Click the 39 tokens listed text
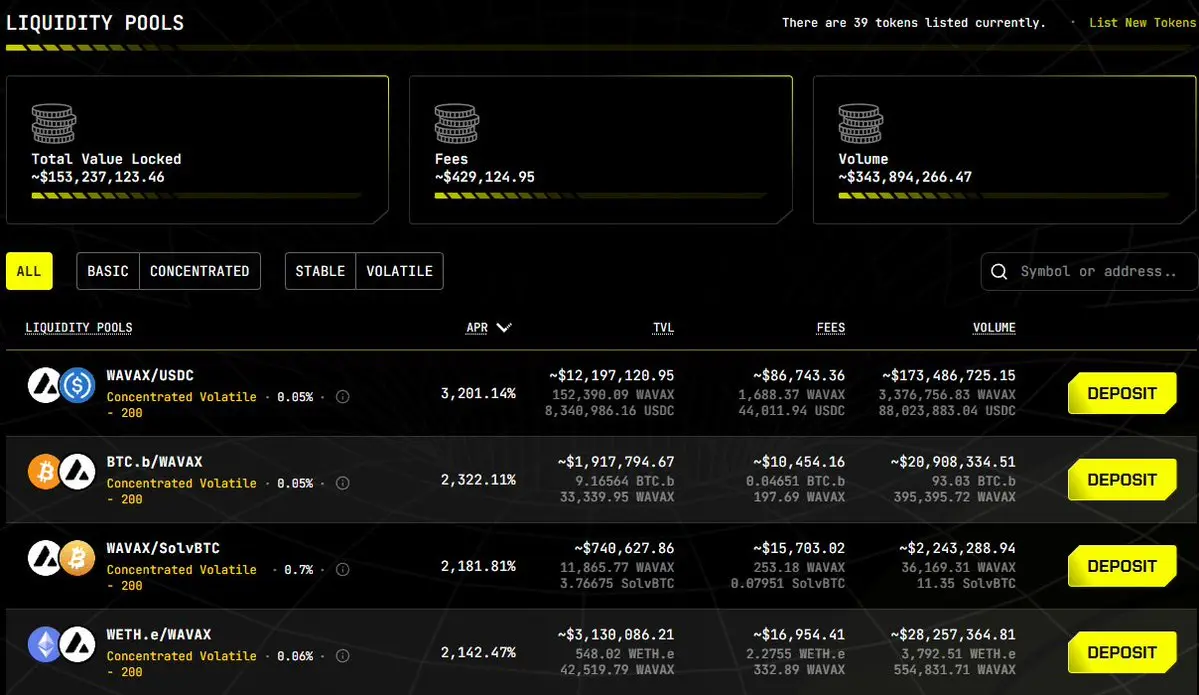This screenshot has height=695, width=1199. [x=914, y=23]
